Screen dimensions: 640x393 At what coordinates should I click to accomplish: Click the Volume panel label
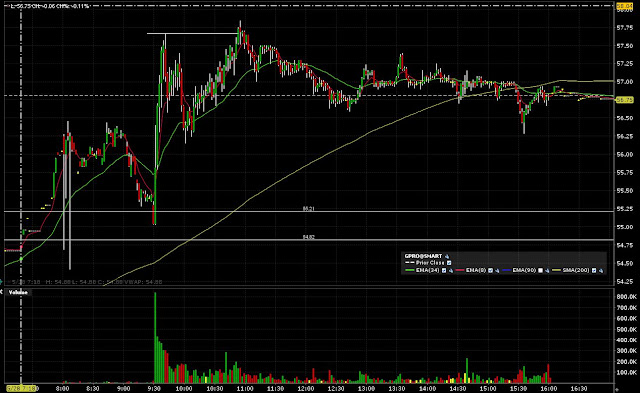tap(18, 292)
